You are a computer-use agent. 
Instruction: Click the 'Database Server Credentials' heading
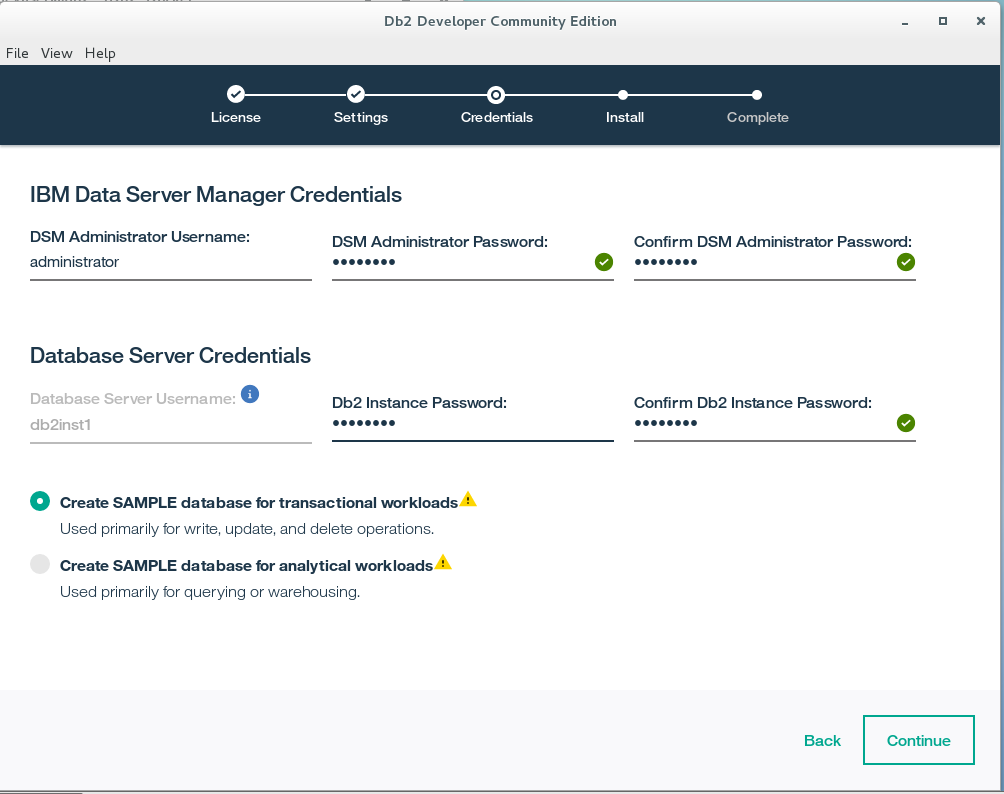170,355
